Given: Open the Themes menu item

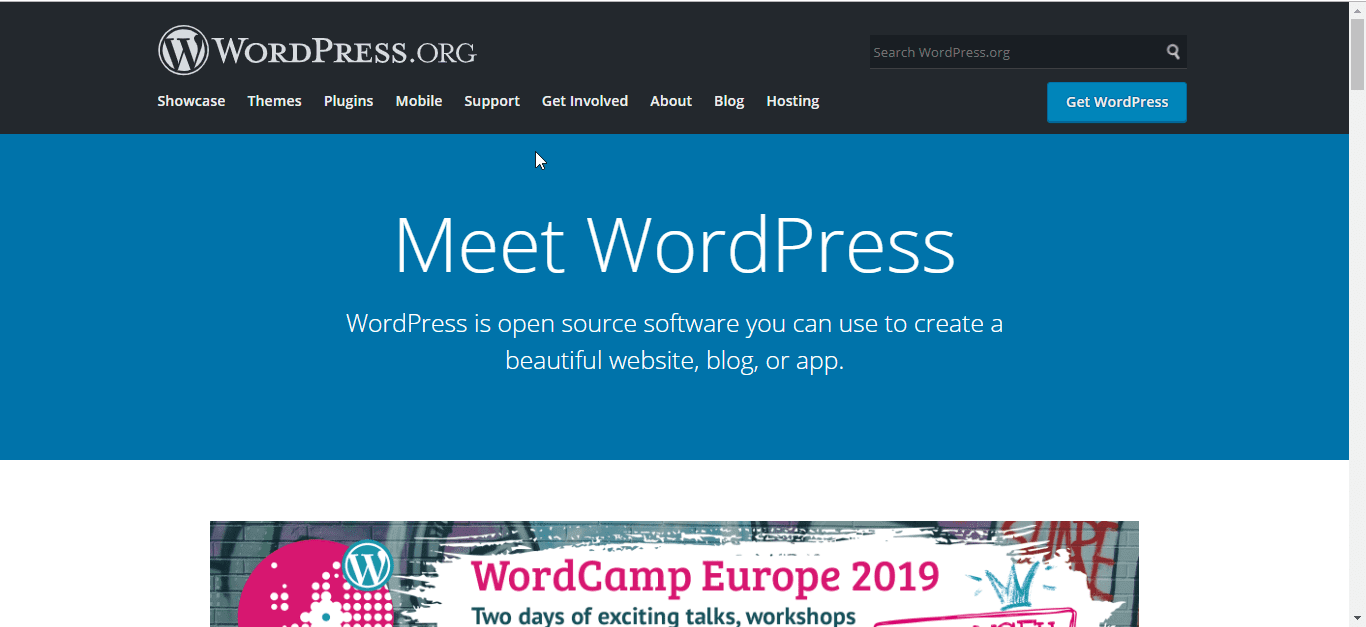Looking at the screenshot, I should click(x=274, y=101).
